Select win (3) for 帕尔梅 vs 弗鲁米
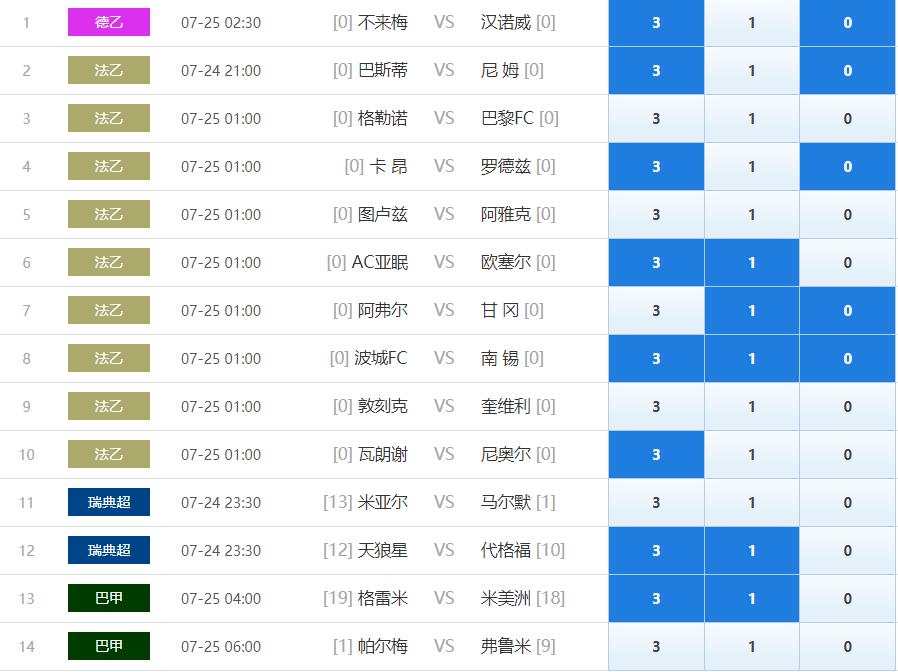Image resolution: width=898 pixels, height=672 pixels. click(656, 647)
